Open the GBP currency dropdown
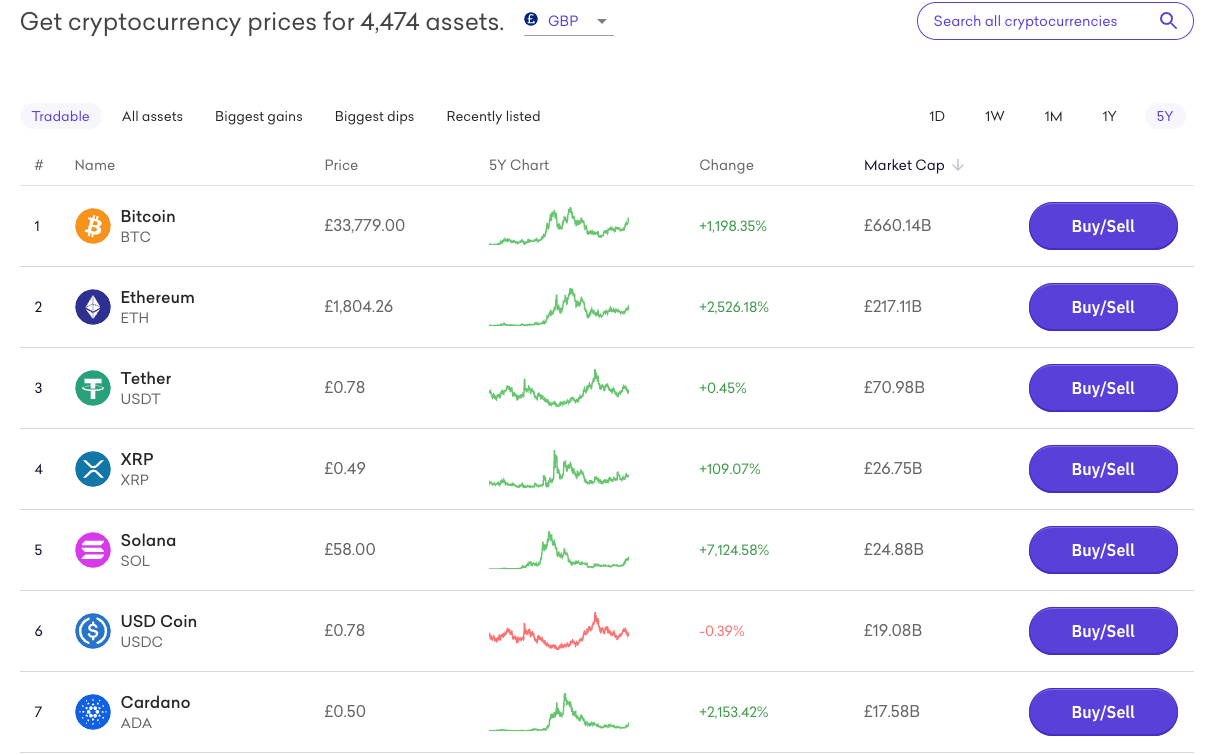Screen dimensions: 1210x755 568,21
